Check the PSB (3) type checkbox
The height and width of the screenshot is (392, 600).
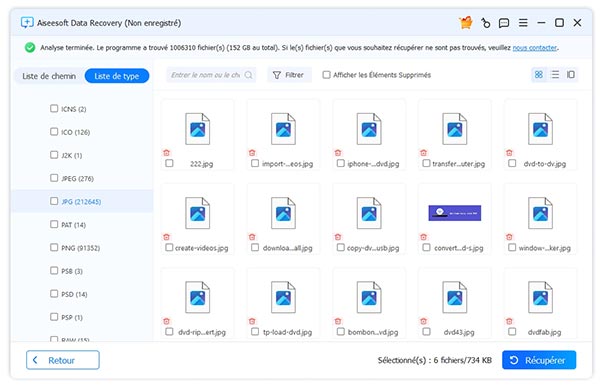click(54, 271)
